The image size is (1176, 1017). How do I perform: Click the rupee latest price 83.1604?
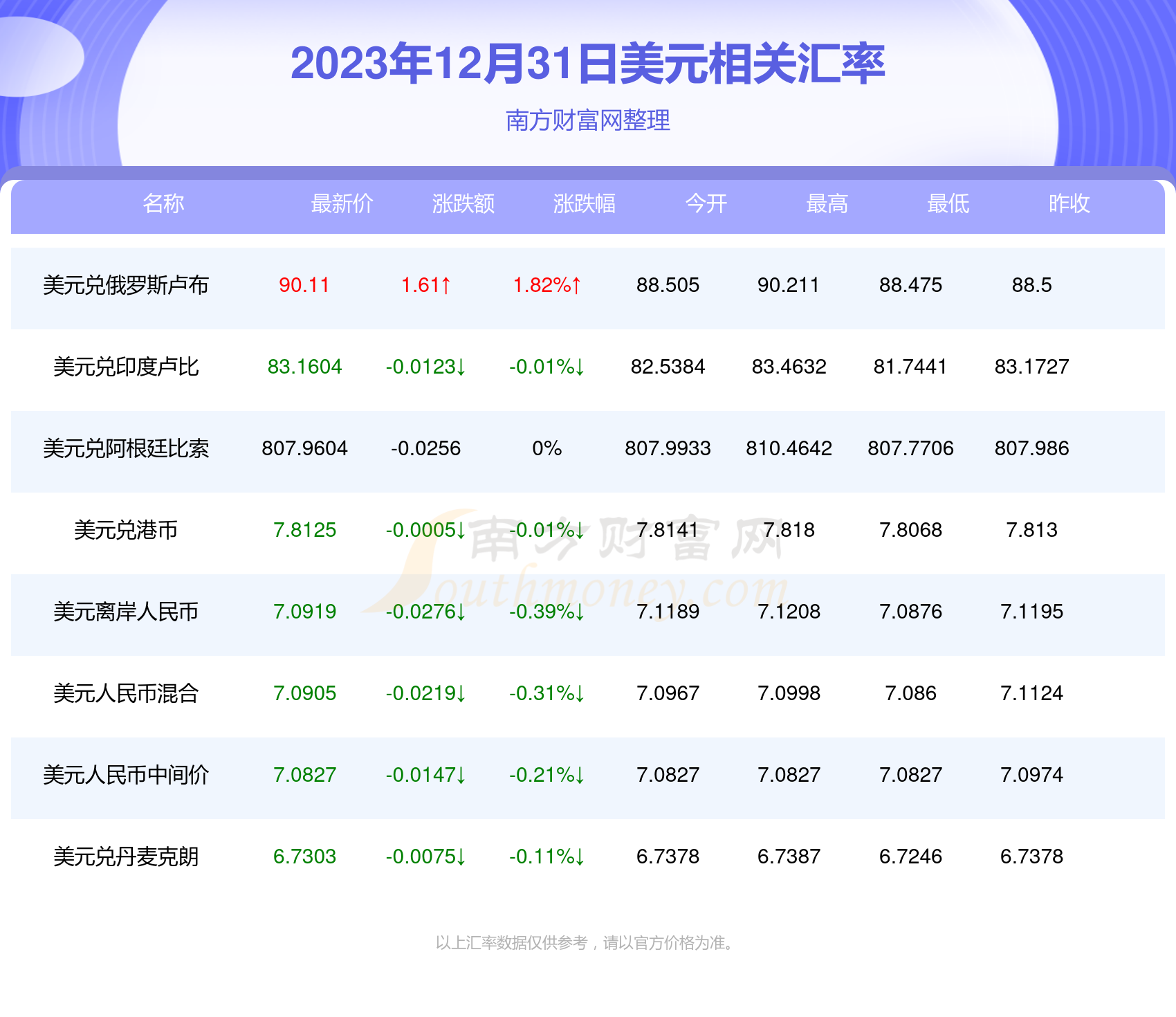click(x=305, y=367)
